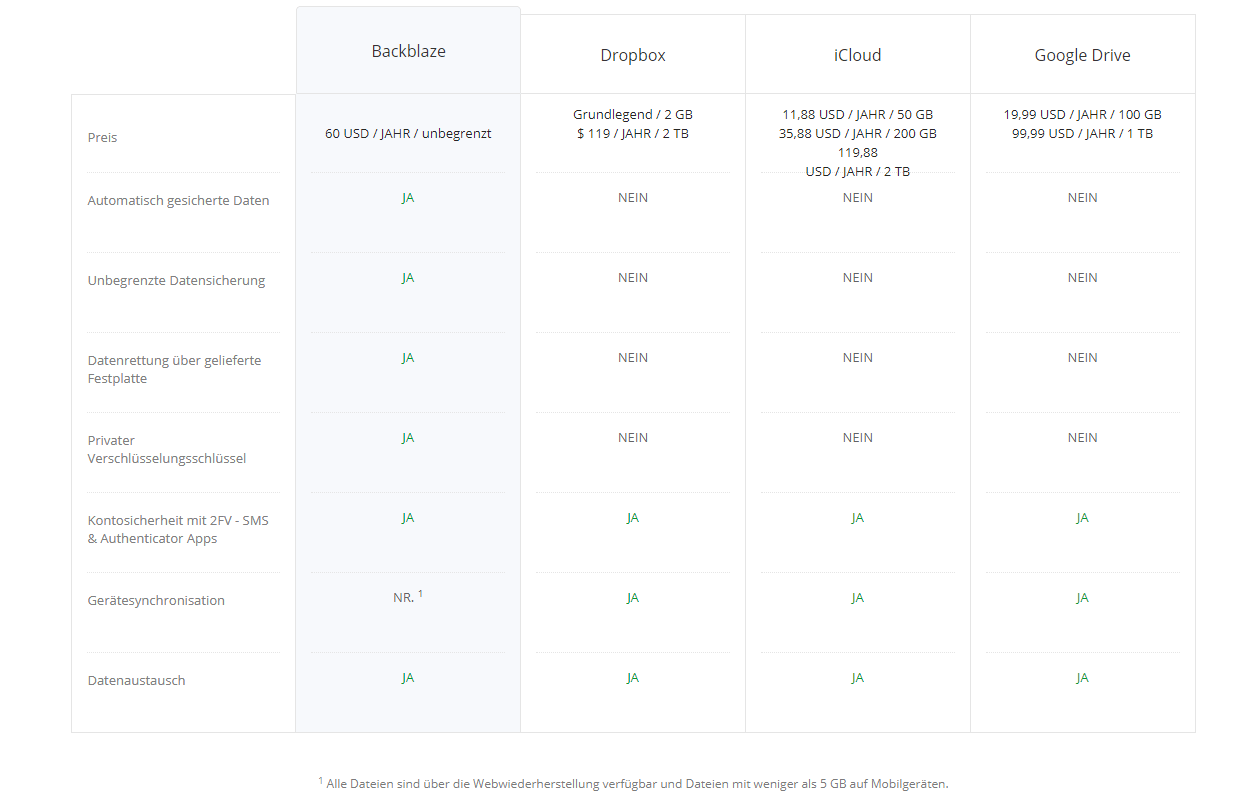Click Backblaze JA for Datenrettung über Festplatte
The image size is (1234, 812).
point(408,357)
